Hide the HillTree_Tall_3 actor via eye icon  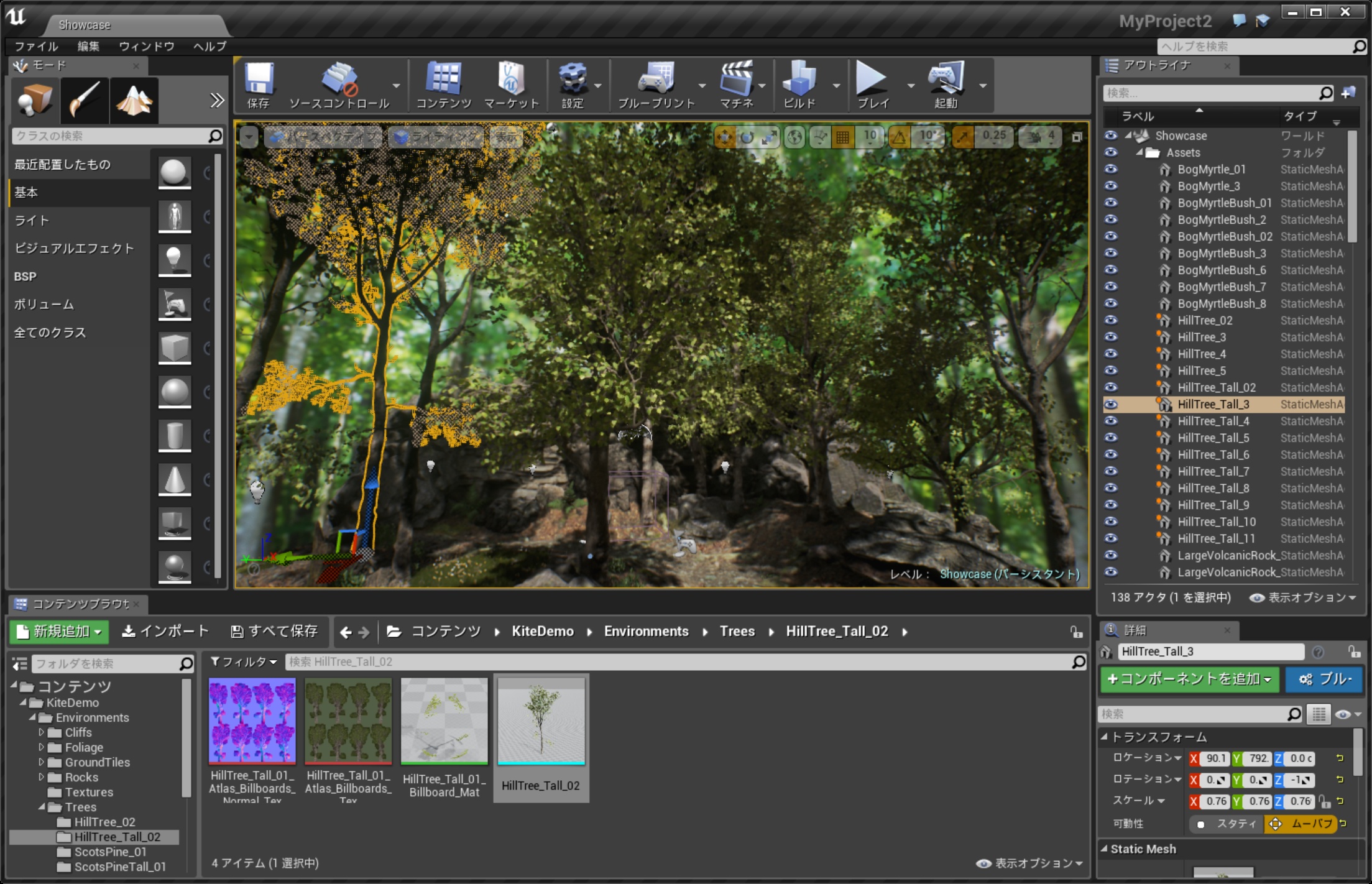point(1111,405)
